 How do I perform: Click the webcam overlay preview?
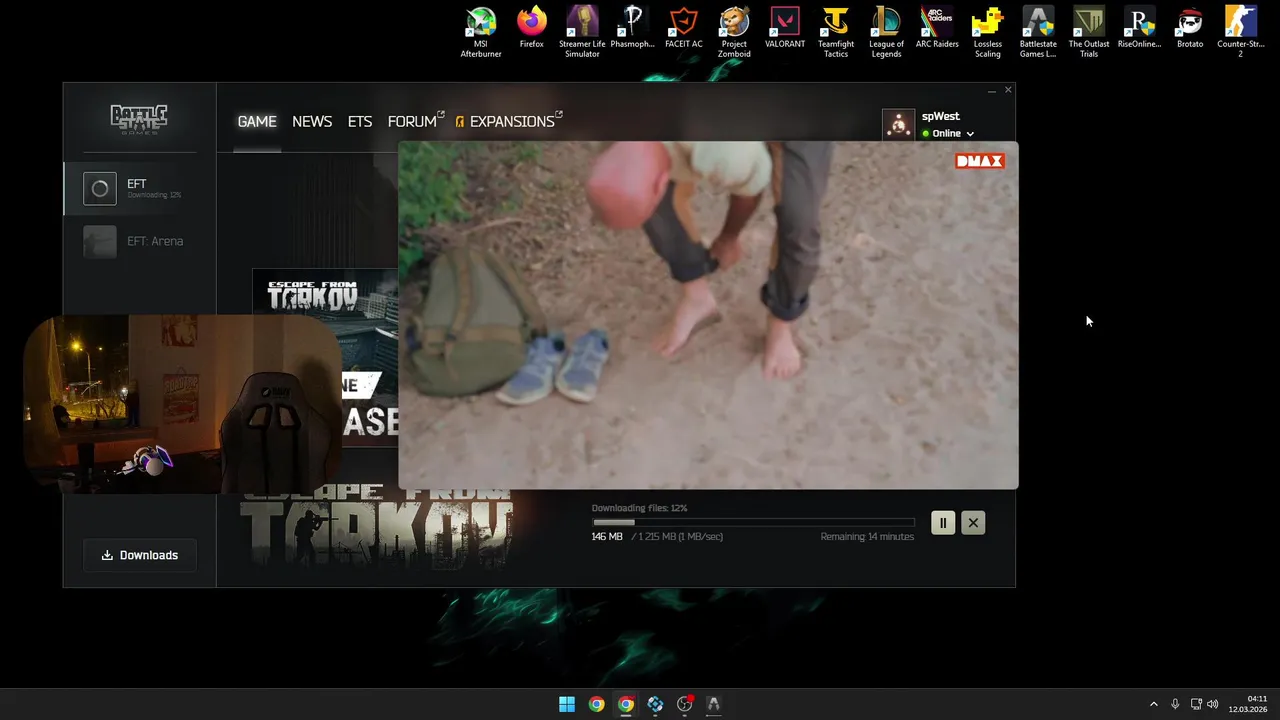pyautogui.click(x=180, y=404)
